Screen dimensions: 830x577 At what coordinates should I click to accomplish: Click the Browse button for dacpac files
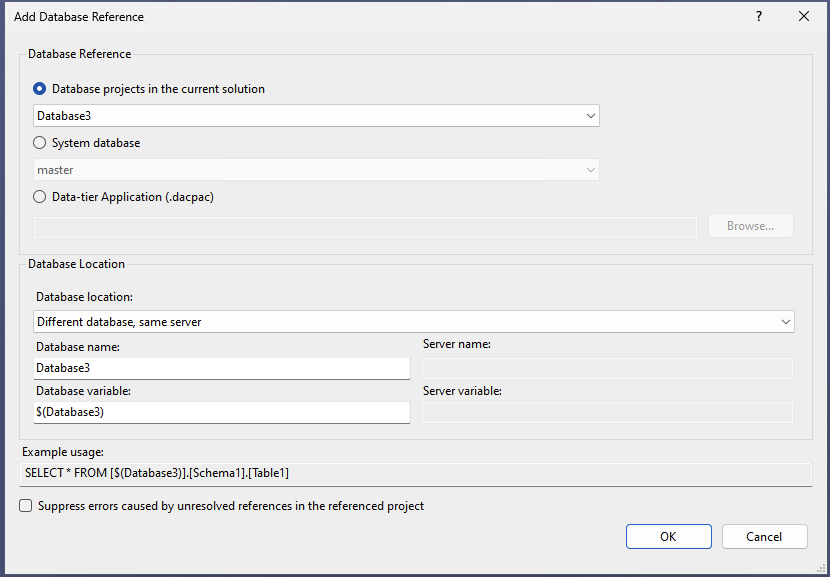750,225
